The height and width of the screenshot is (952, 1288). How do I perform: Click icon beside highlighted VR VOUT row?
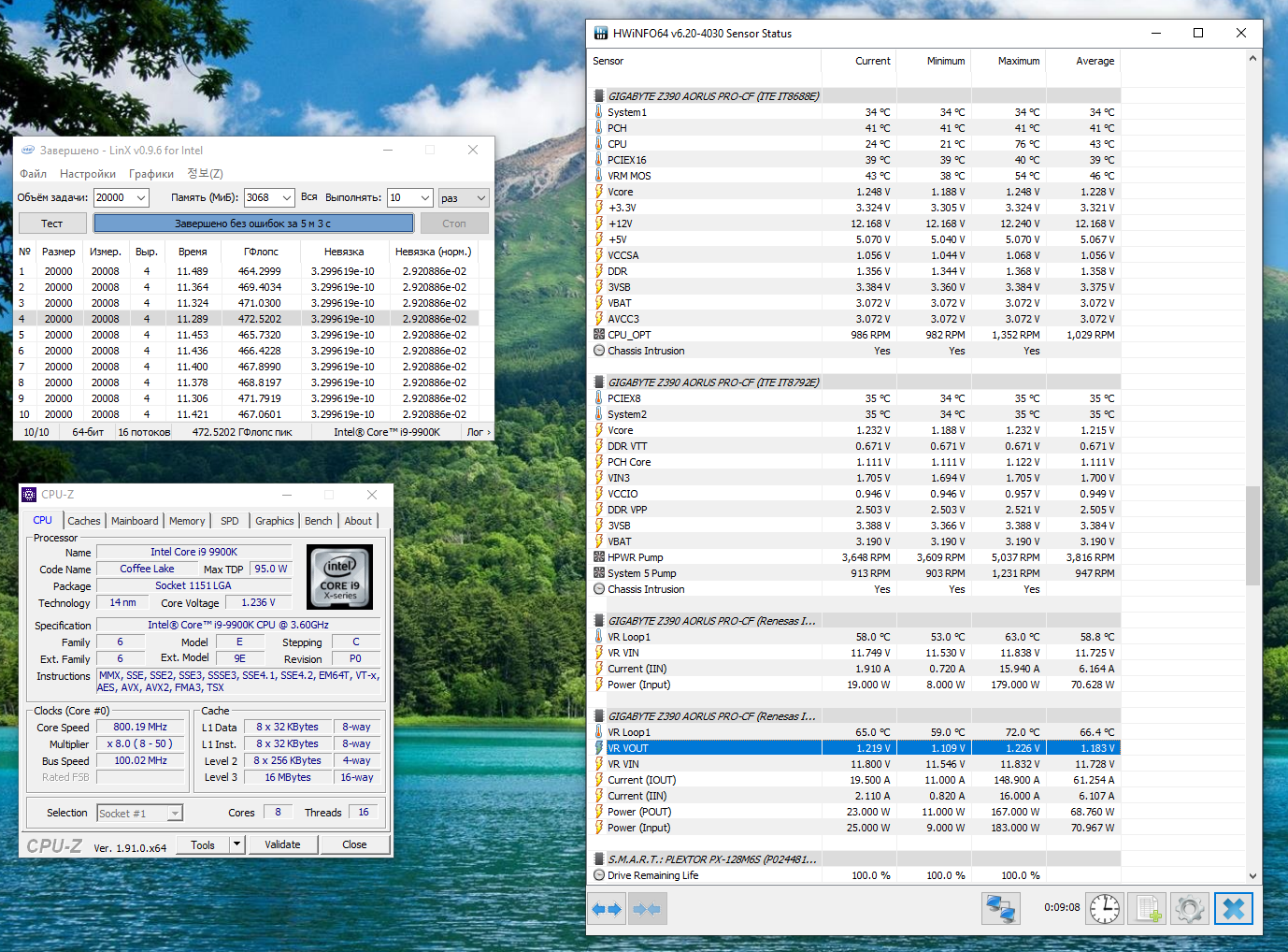[599, 748]
